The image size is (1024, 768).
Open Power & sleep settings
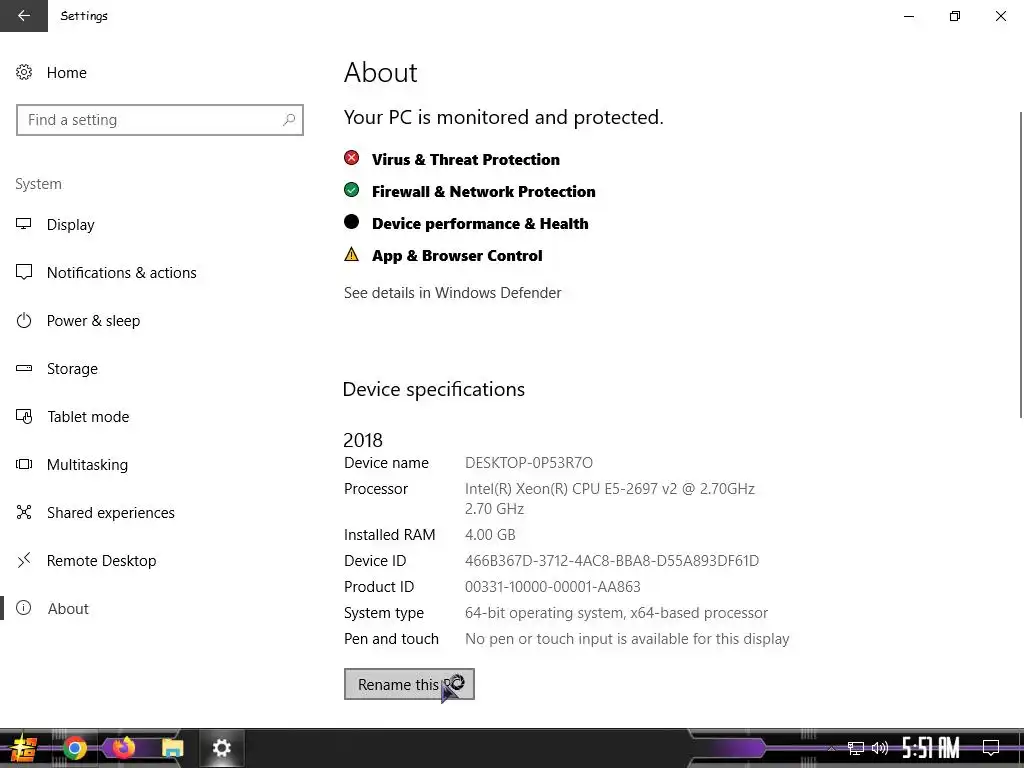pyautogui.click(x=93, y=321)
